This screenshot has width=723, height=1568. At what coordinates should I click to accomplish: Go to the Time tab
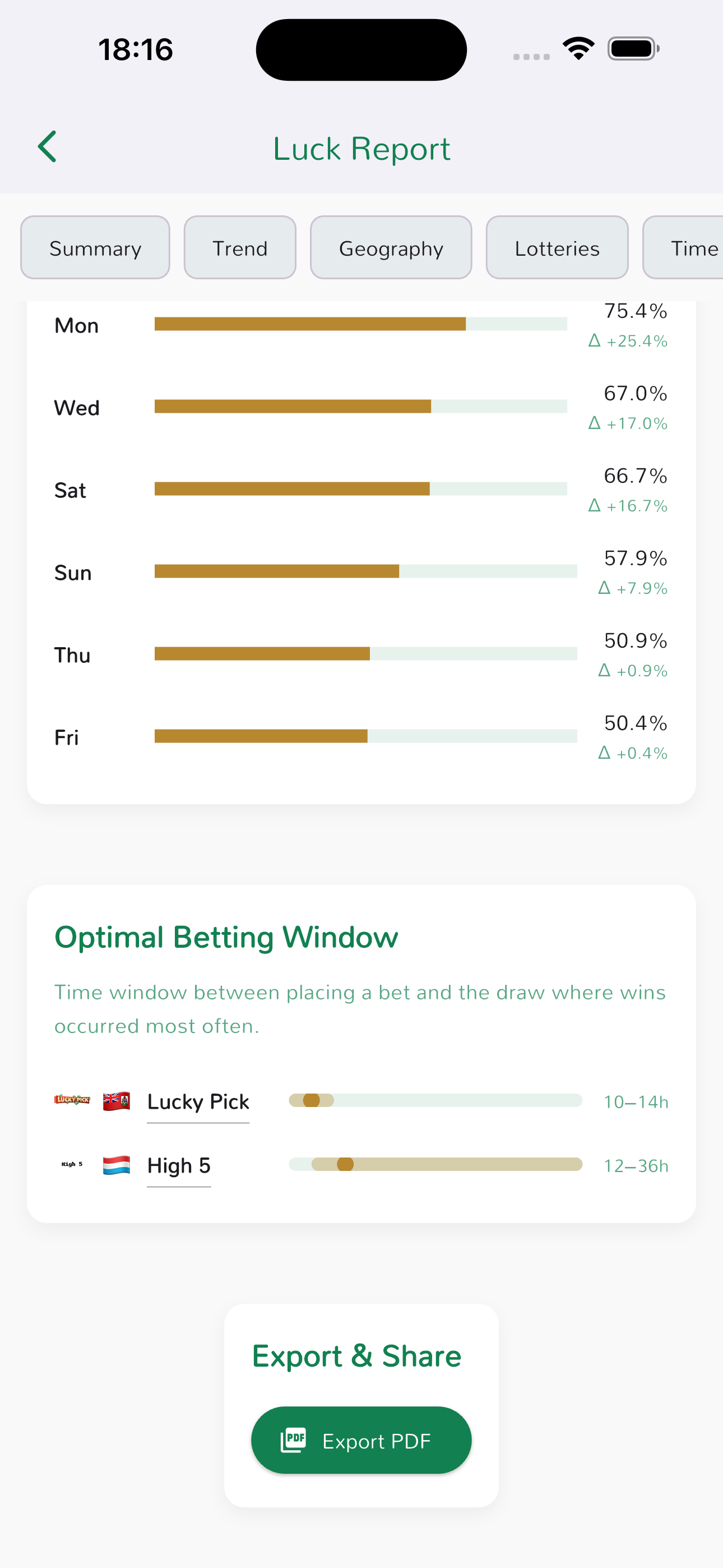point(688,248)
